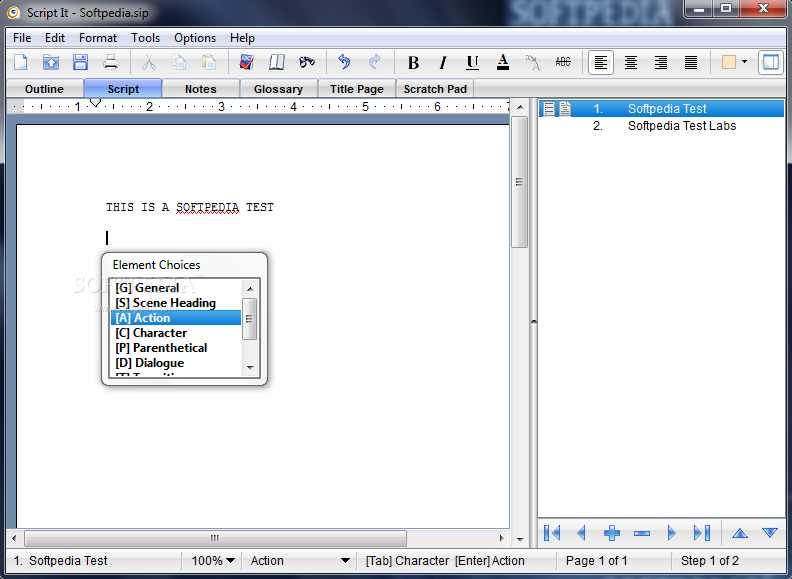Paste from clipboard toolbar icon
Screen dimensions: 792x579
click(x=209, y=62)
